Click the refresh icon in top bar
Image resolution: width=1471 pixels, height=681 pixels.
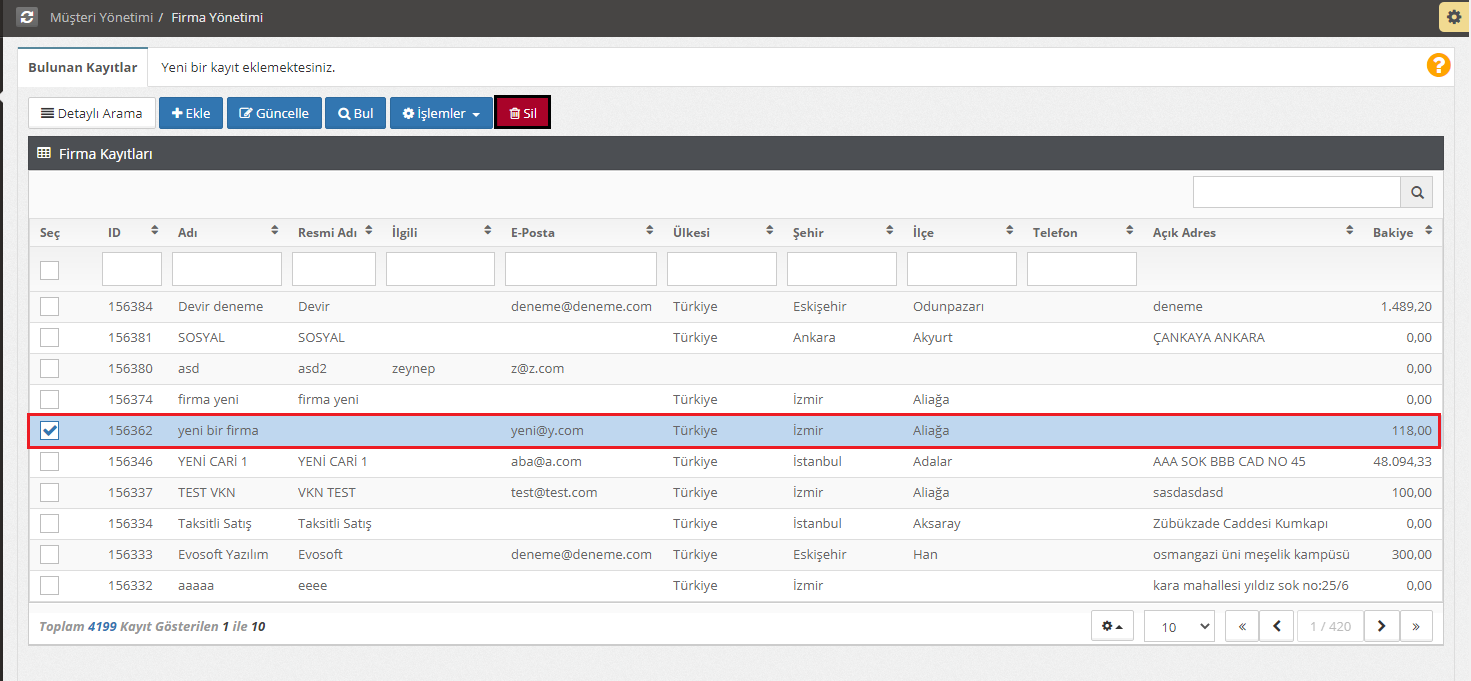(28, 17)
